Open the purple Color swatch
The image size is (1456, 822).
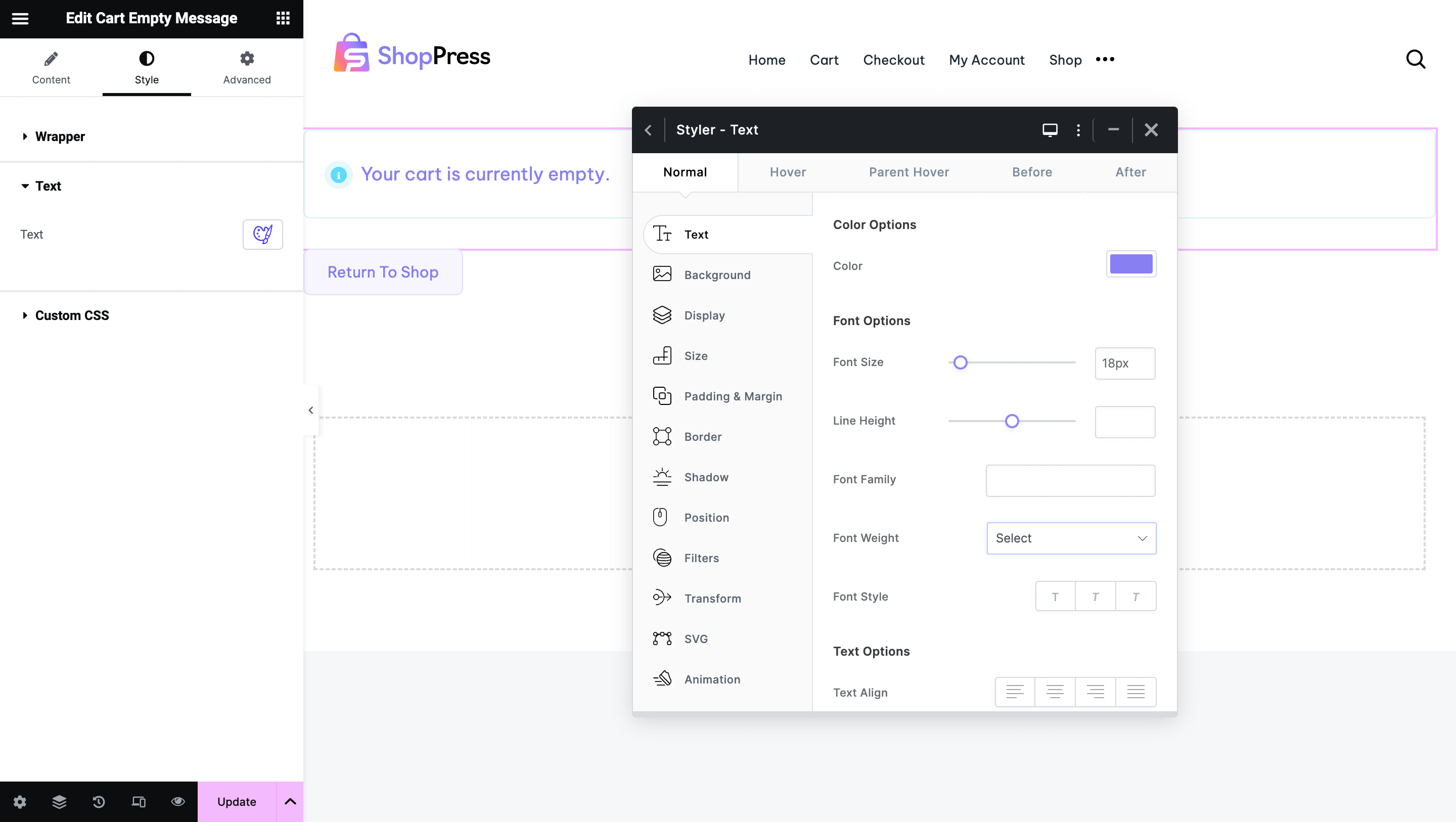[x=1130, y=264]
